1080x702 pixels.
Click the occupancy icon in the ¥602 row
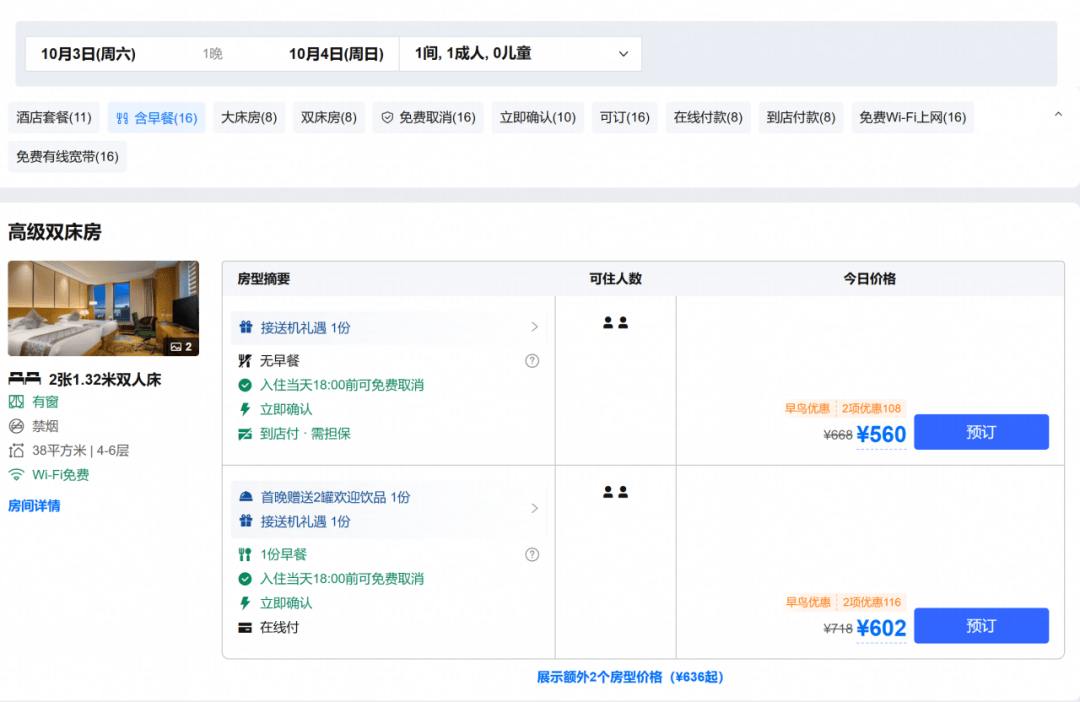pyautogui.click(x=615, y=492)
